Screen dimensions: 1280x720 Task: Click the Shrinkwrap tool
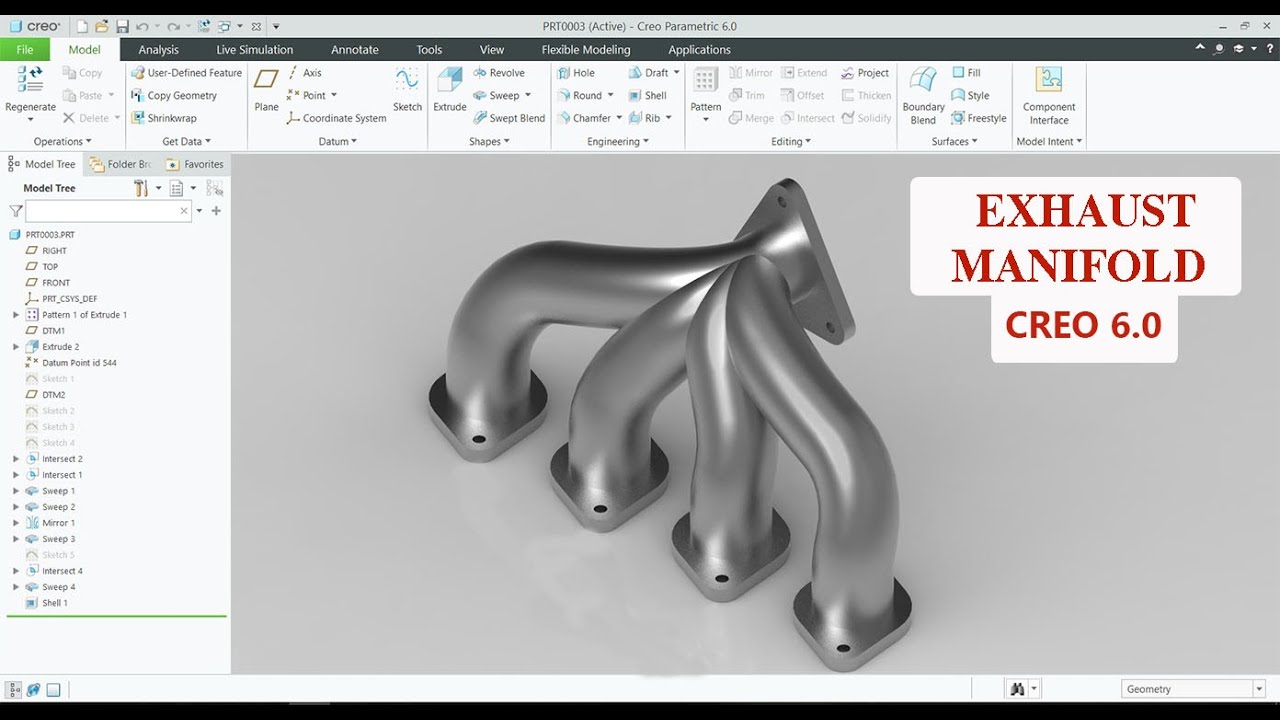164,118
